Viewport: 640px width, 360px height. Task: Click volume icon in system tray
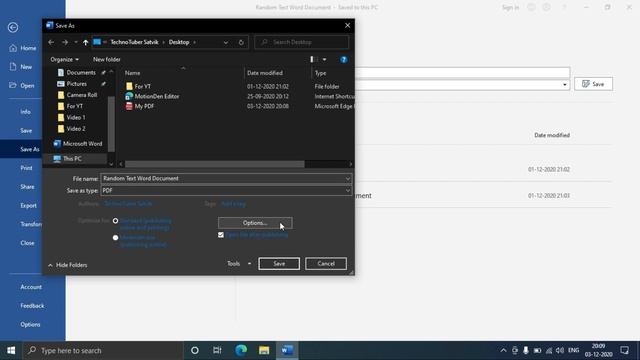tap(560, 351)
